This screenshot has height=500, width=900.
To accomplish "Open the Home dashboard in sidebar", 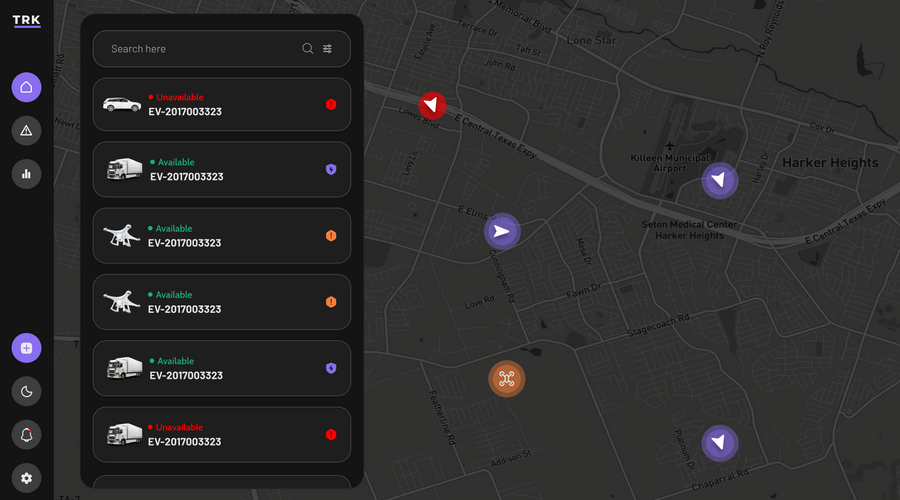I will click(26, 87).
